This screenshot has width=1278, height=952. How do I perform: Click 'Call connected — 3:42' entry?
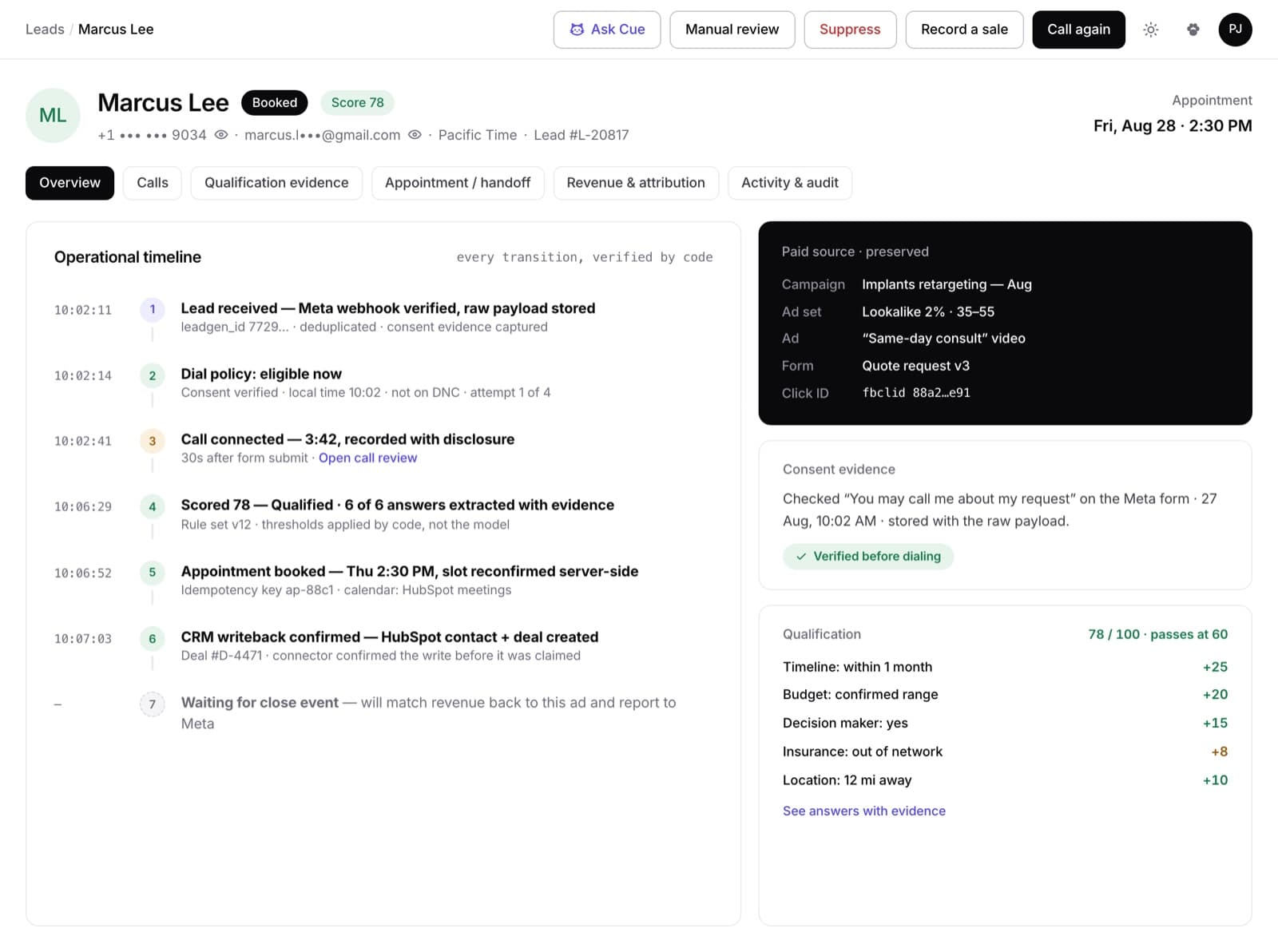[x=347, y=439]
